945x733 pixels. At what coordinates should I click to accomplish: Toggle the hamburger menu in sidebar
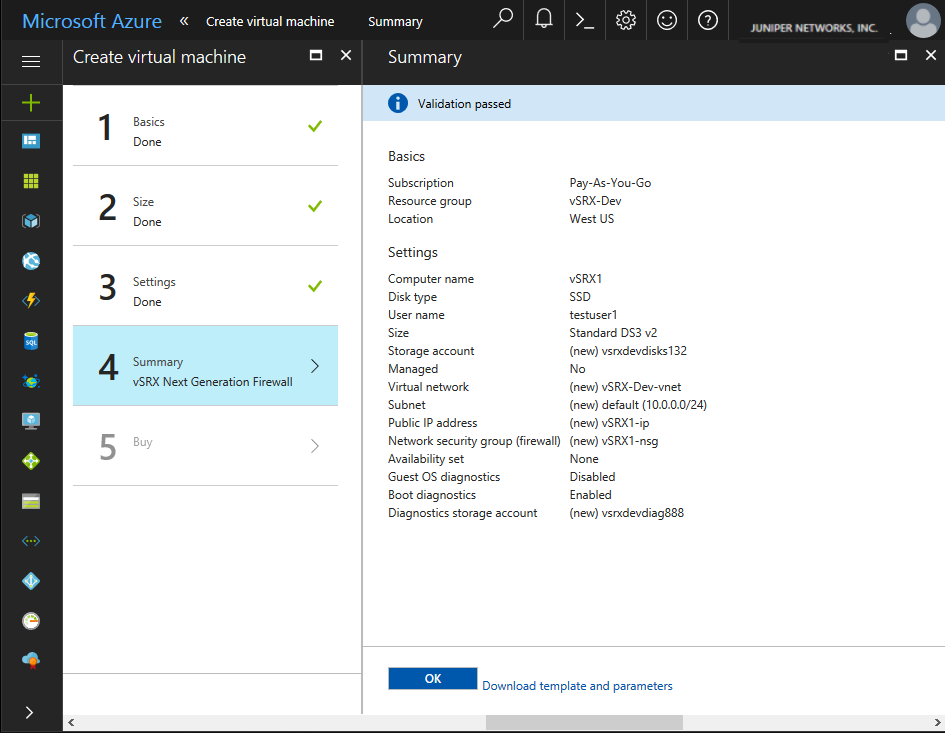point(31,62)
